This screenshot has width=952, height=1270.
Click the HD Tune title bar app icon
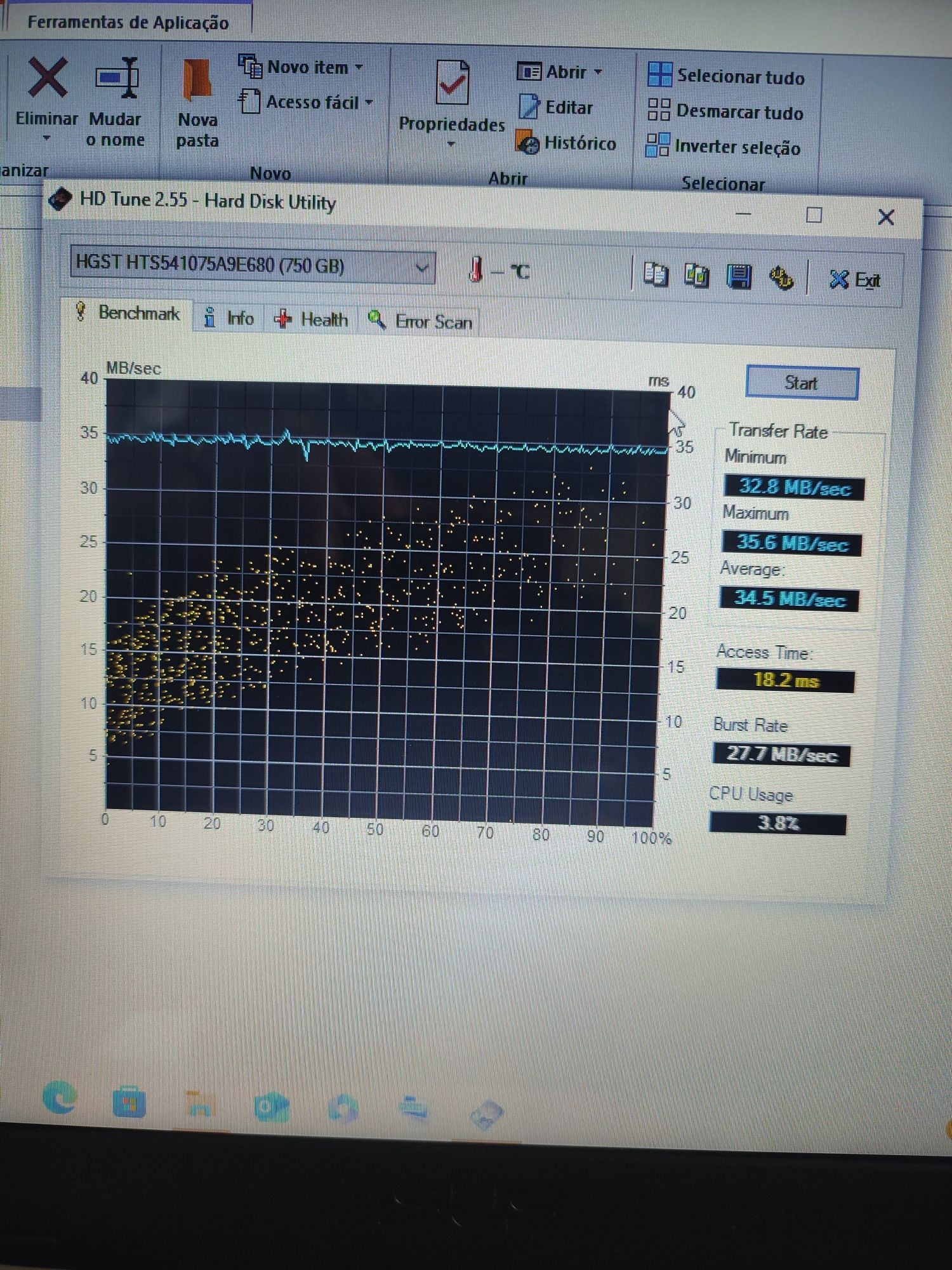click(x=60, y=199)
